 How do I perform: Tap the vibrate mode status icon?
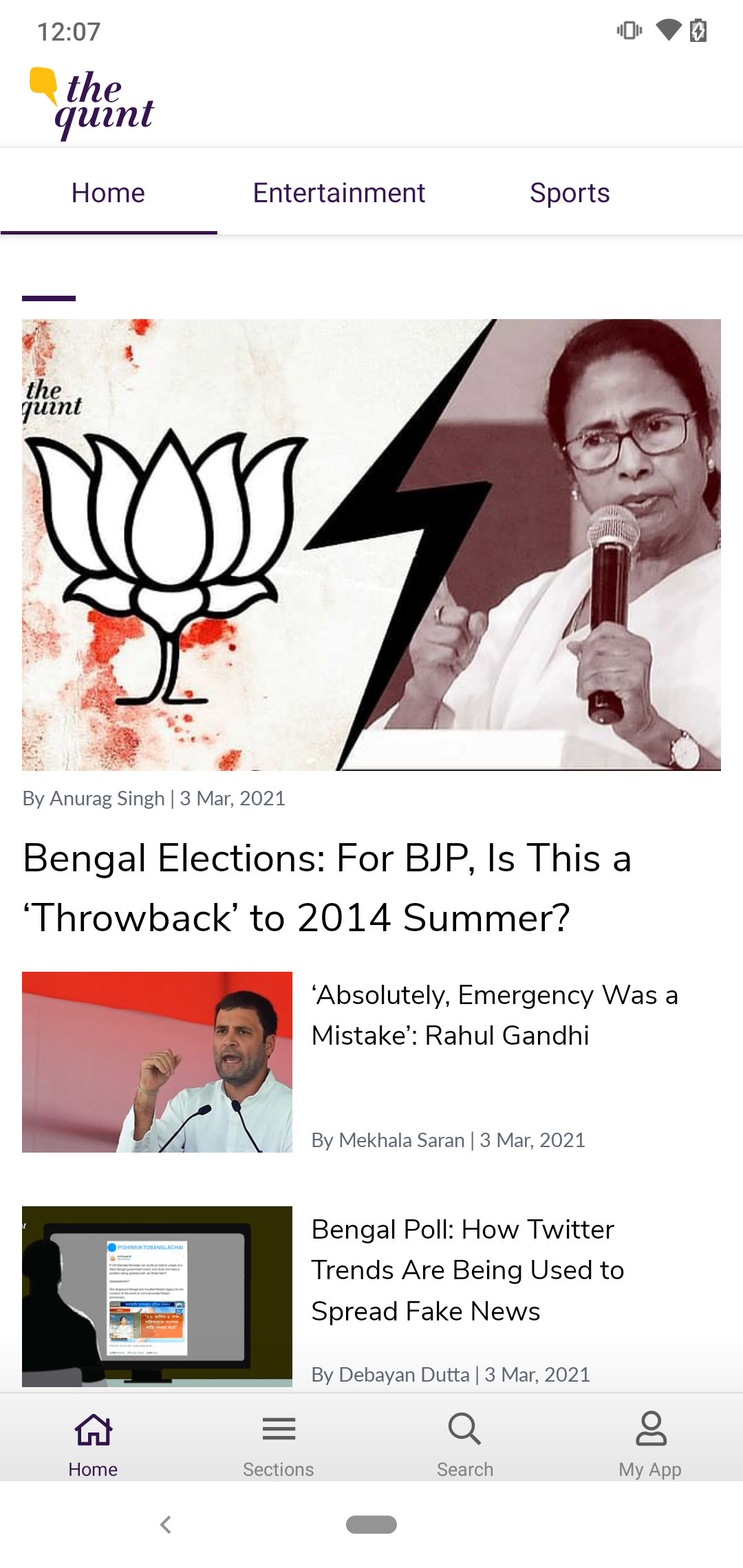pos(629,30)
